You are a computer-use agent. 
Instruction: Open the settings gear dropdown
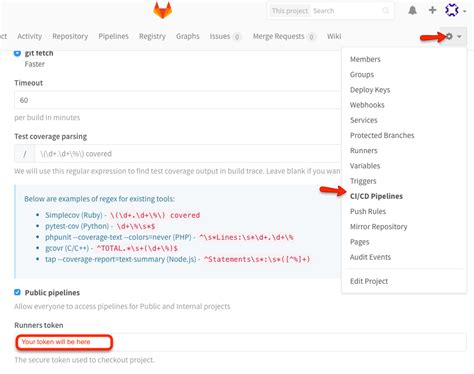(453, 36)
